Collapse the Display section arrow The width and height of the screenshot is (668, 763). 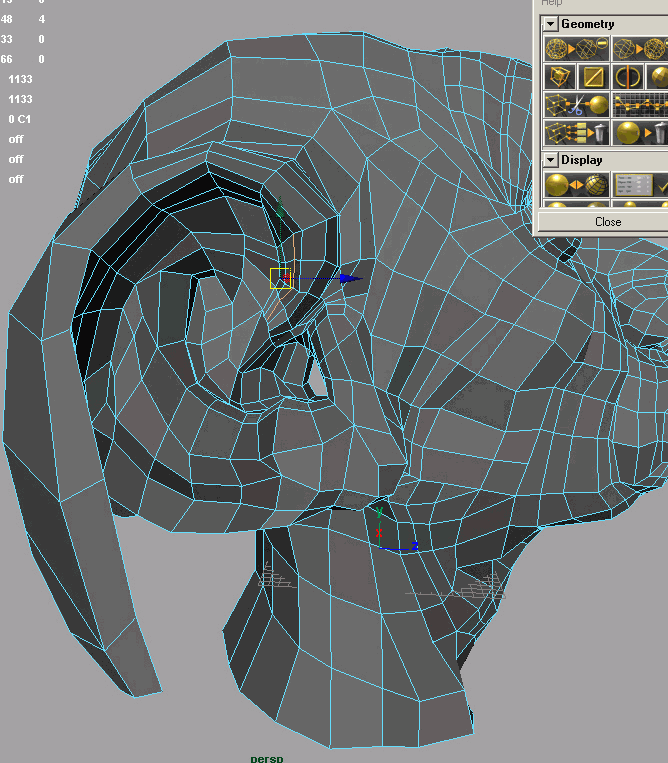coord(550,160)
